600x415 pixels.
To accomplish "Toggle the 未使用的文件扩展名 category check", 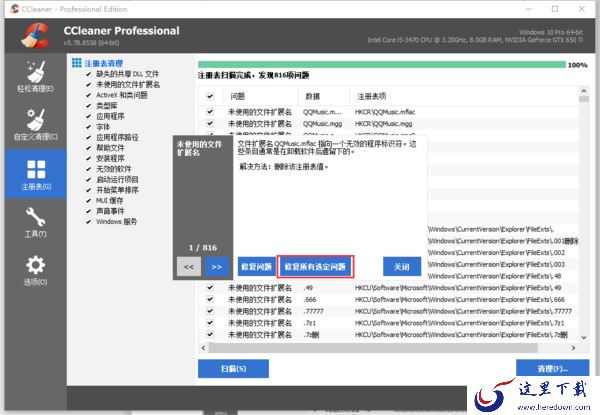I will [x=88, y=85].
